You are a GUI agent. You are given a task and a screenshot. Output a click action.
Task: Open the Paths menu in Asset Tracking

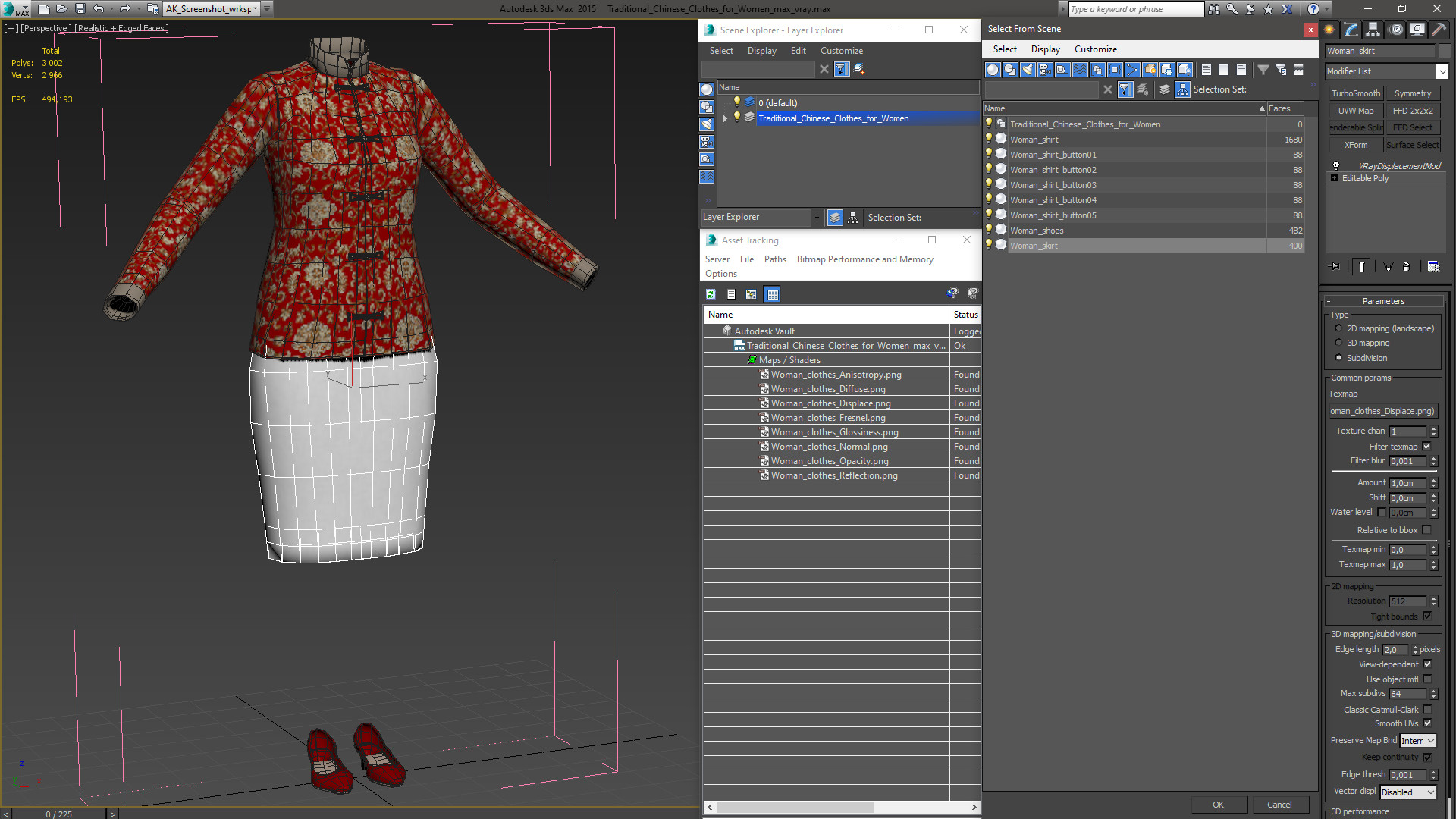pos(775,259)
